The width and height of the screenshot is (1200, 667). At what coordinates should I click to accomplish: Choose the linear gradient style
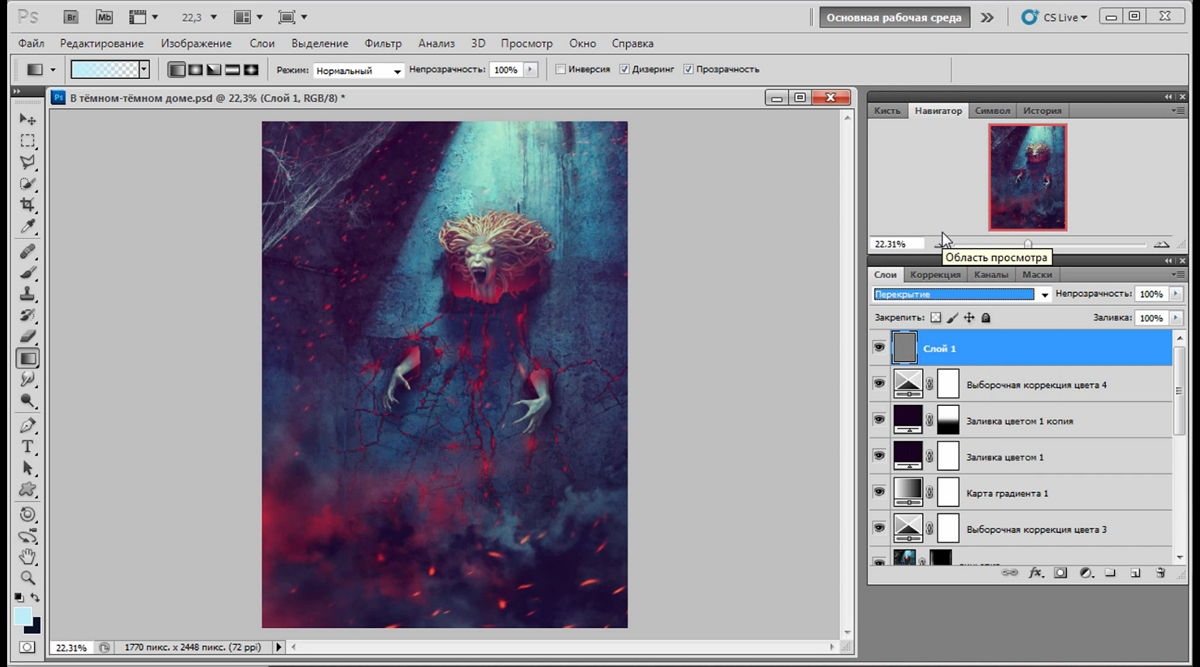click(177, 70)
